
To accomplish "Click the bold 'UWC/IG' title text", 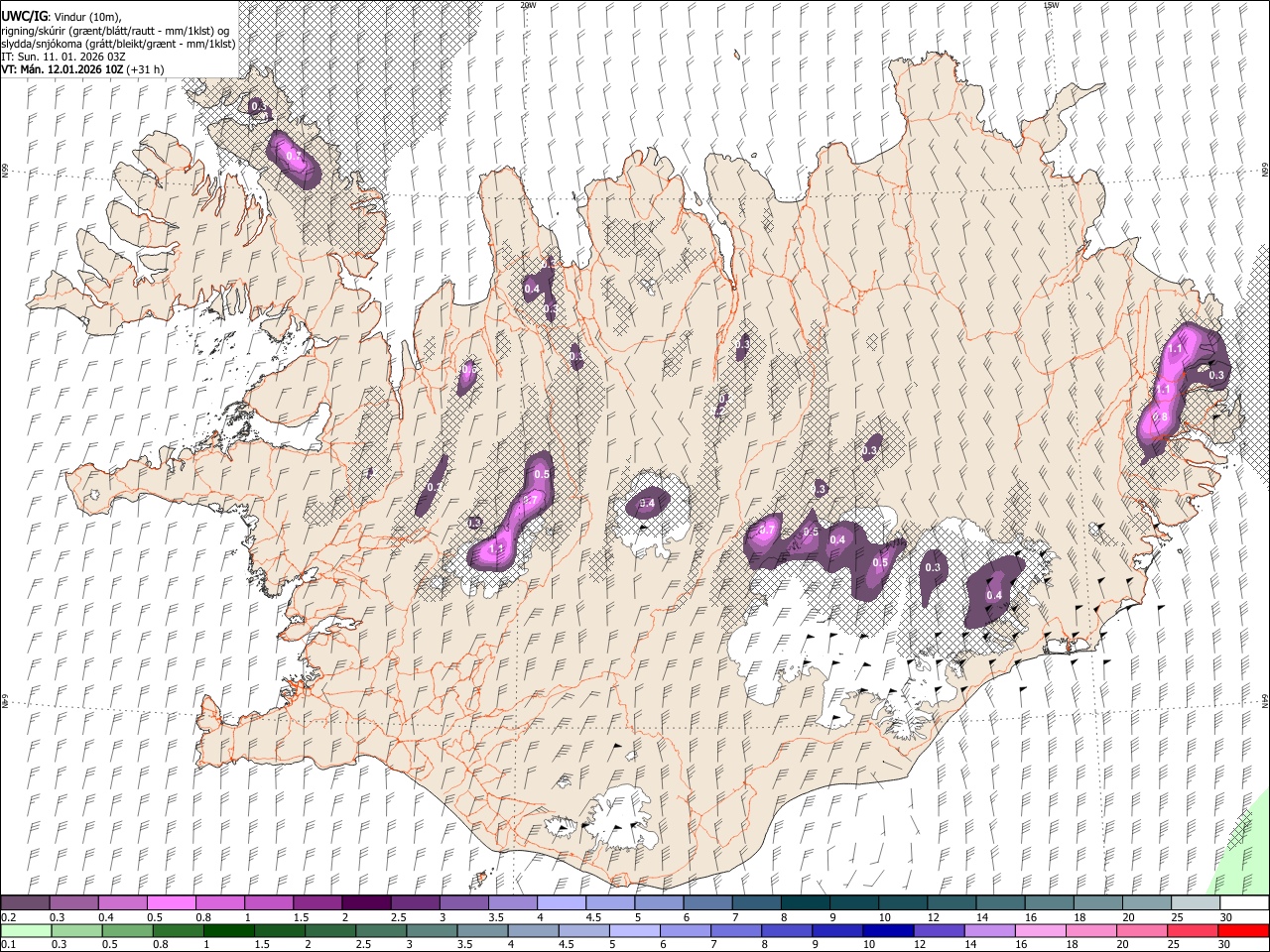I will point(24,17).
